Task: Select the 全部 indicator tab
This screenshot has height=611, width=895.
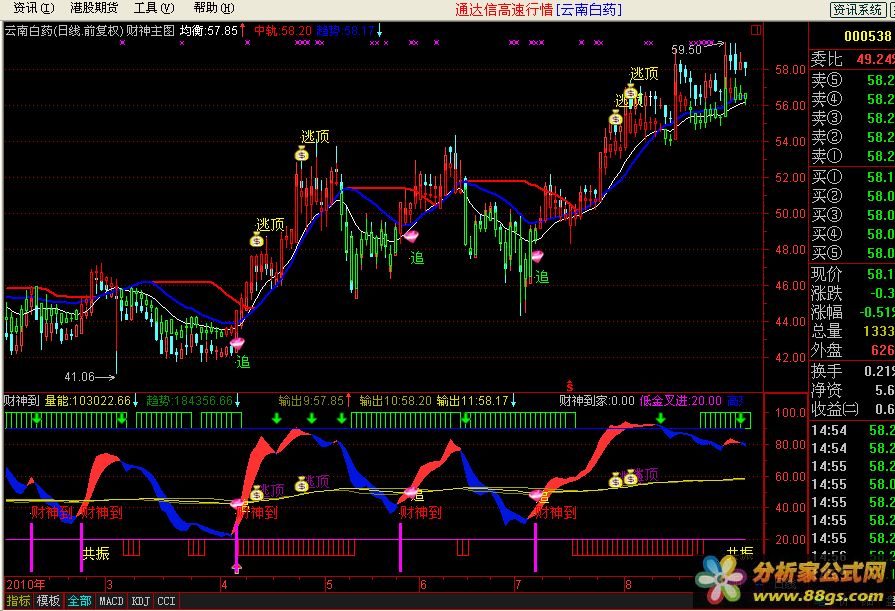Action: tap(79, 601)
